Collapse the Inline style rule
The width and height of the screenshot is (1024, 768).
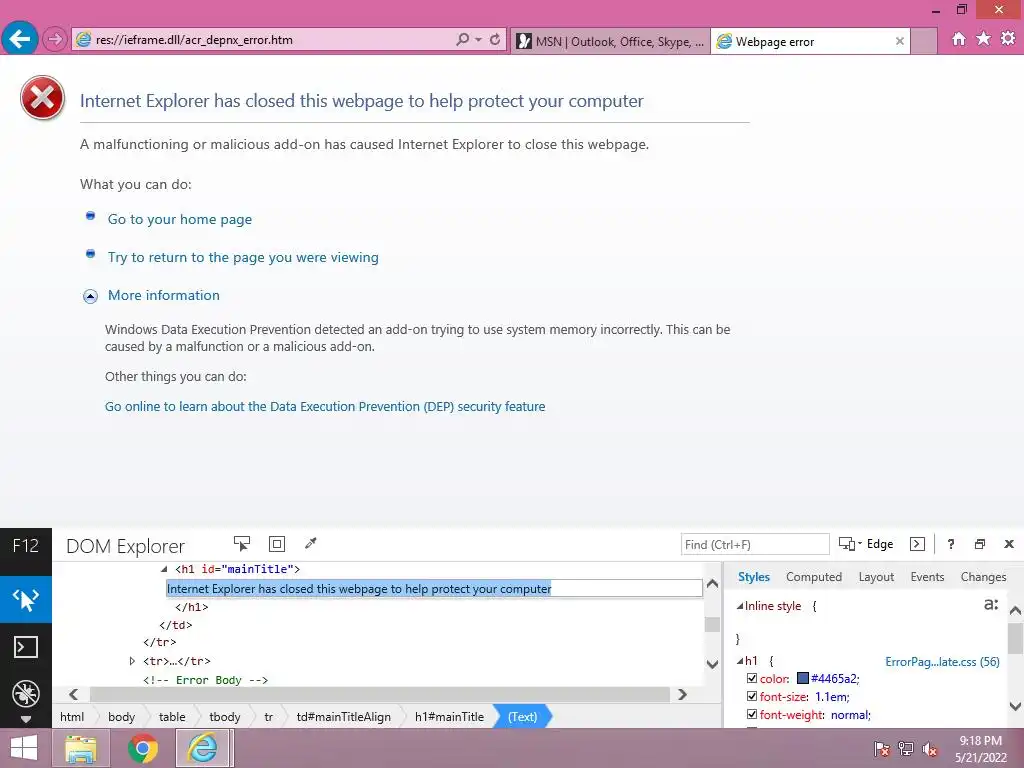[740, 606]
